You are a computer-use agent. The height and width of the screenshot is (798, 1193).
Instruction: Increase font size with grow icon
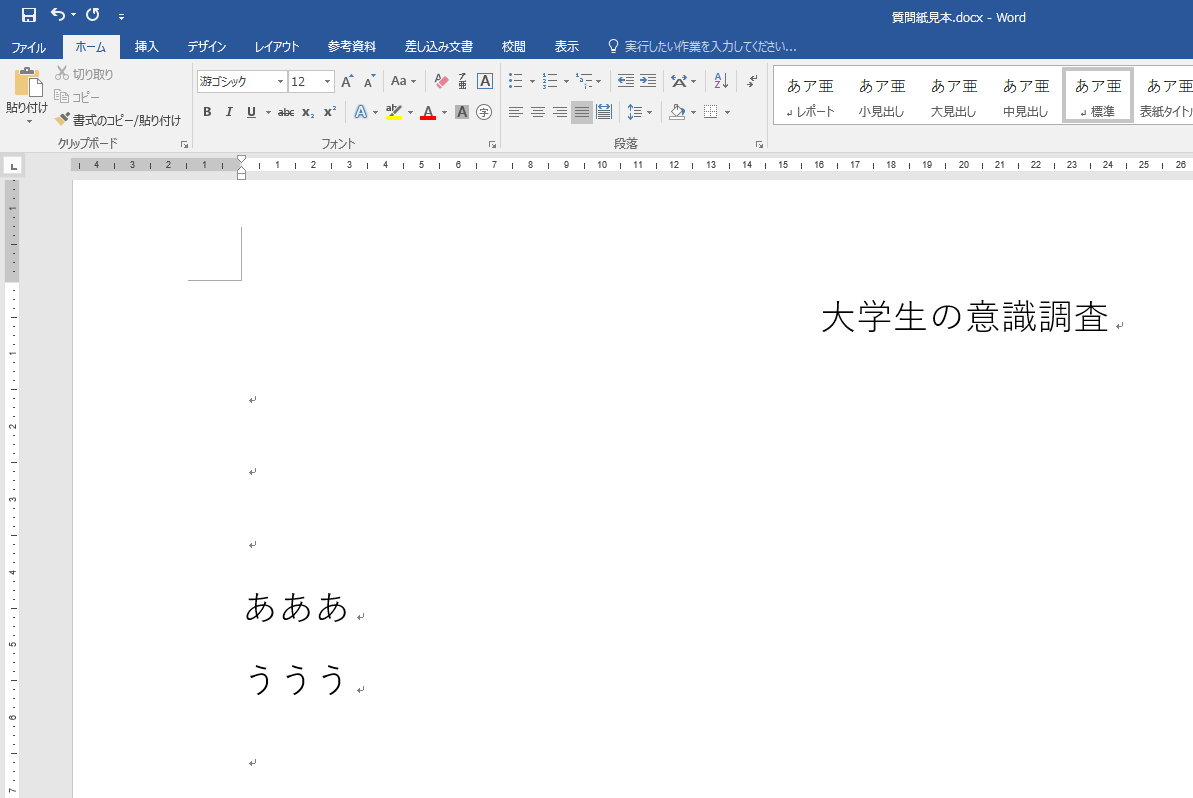pos(347,81)
